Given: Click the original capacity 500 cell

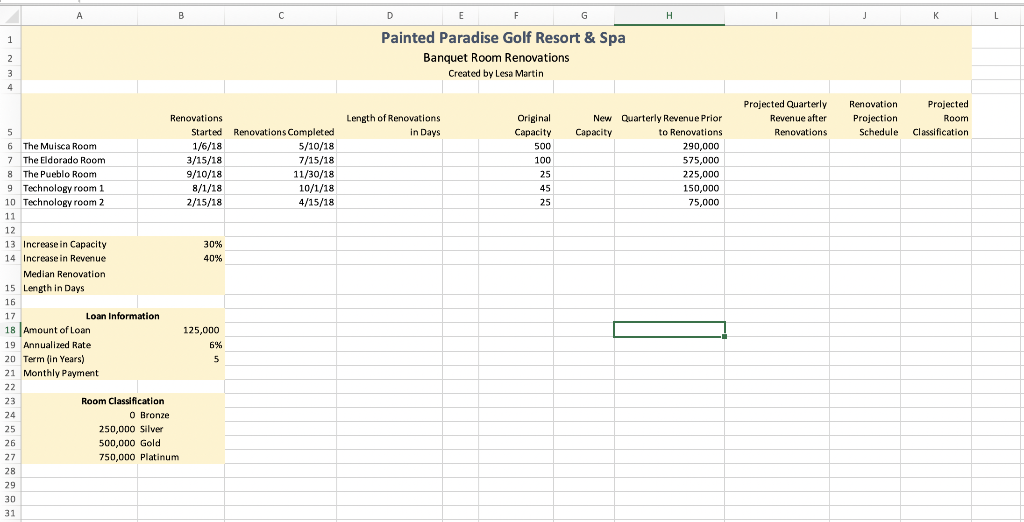Looking at the screenshot, I should pos(517,146).
